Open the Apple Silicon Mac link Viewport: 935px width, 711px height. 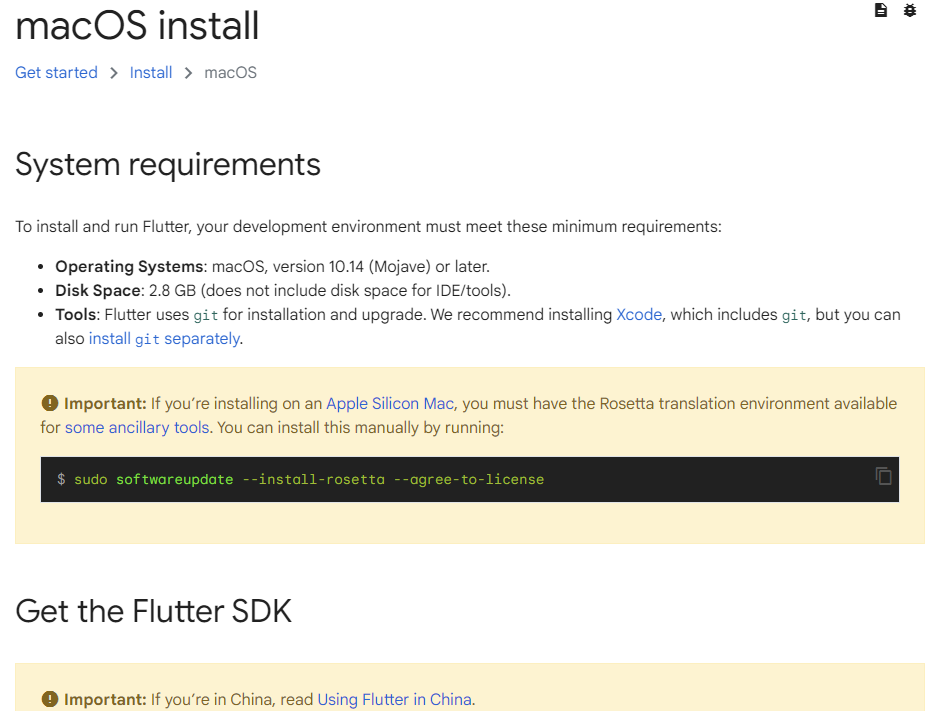point(390,404)
